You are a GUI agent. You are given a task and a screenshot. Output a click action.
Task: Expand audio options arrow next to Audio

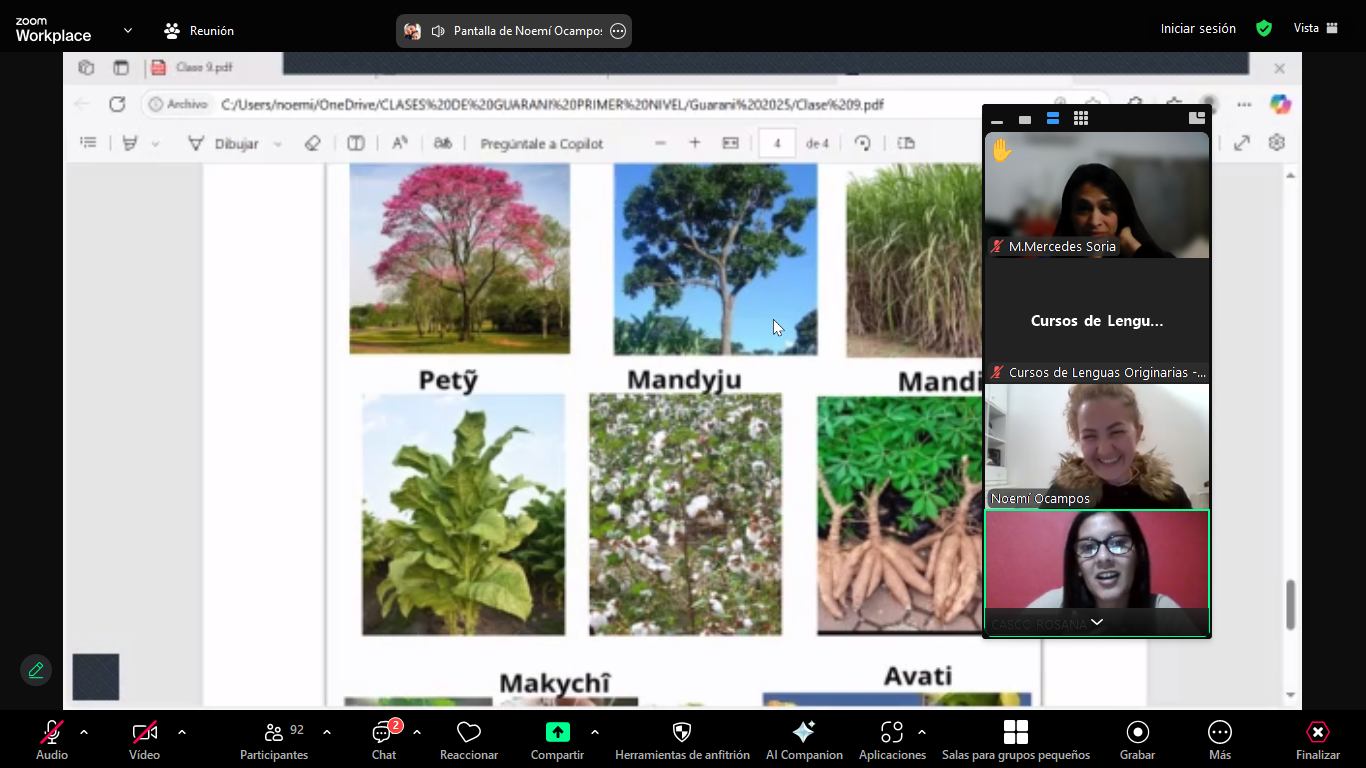point(84,732)
